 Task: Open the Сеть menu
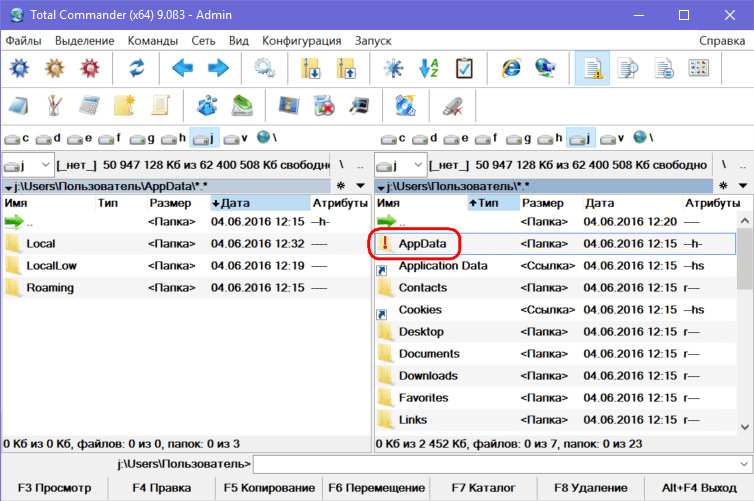[x=203, y=41]
